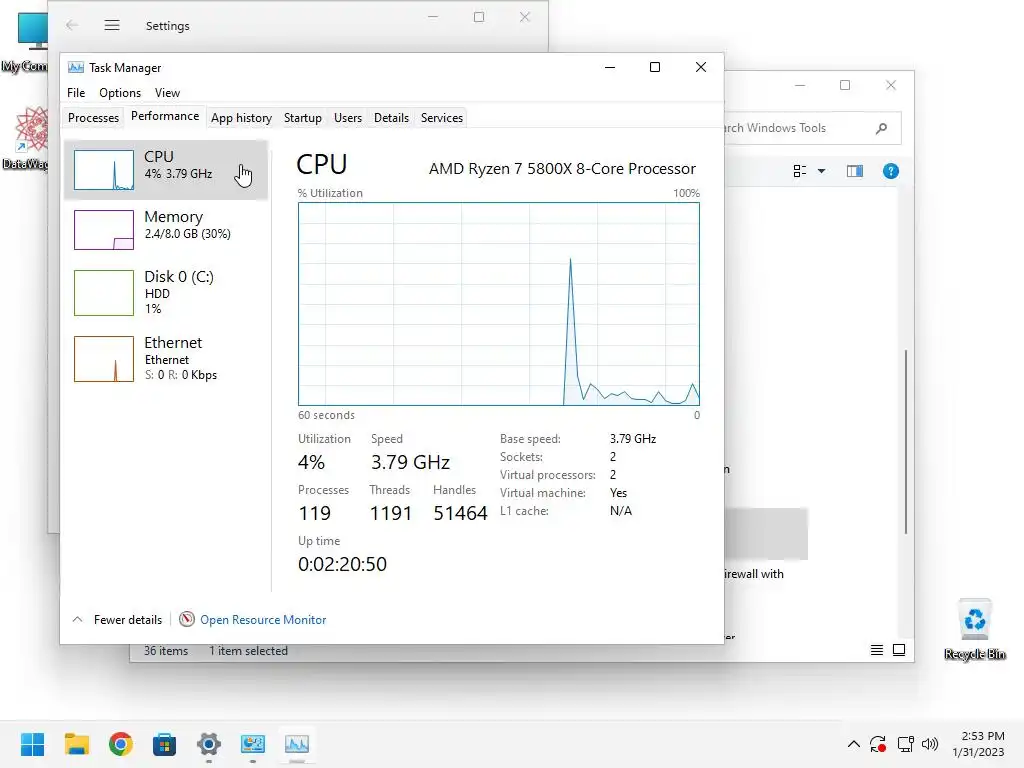Viewport: 1024px width, 768px height.
Task: Click the CPU utilization graph
Action: pos(498,304)
